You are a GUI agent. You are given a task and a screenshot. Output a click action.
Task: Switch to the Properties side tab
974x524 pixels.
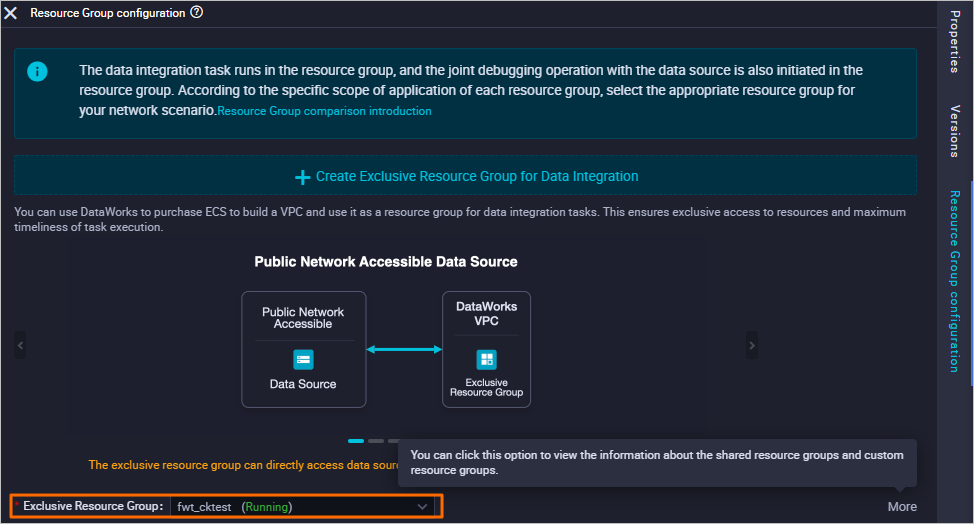pos(955,42)
